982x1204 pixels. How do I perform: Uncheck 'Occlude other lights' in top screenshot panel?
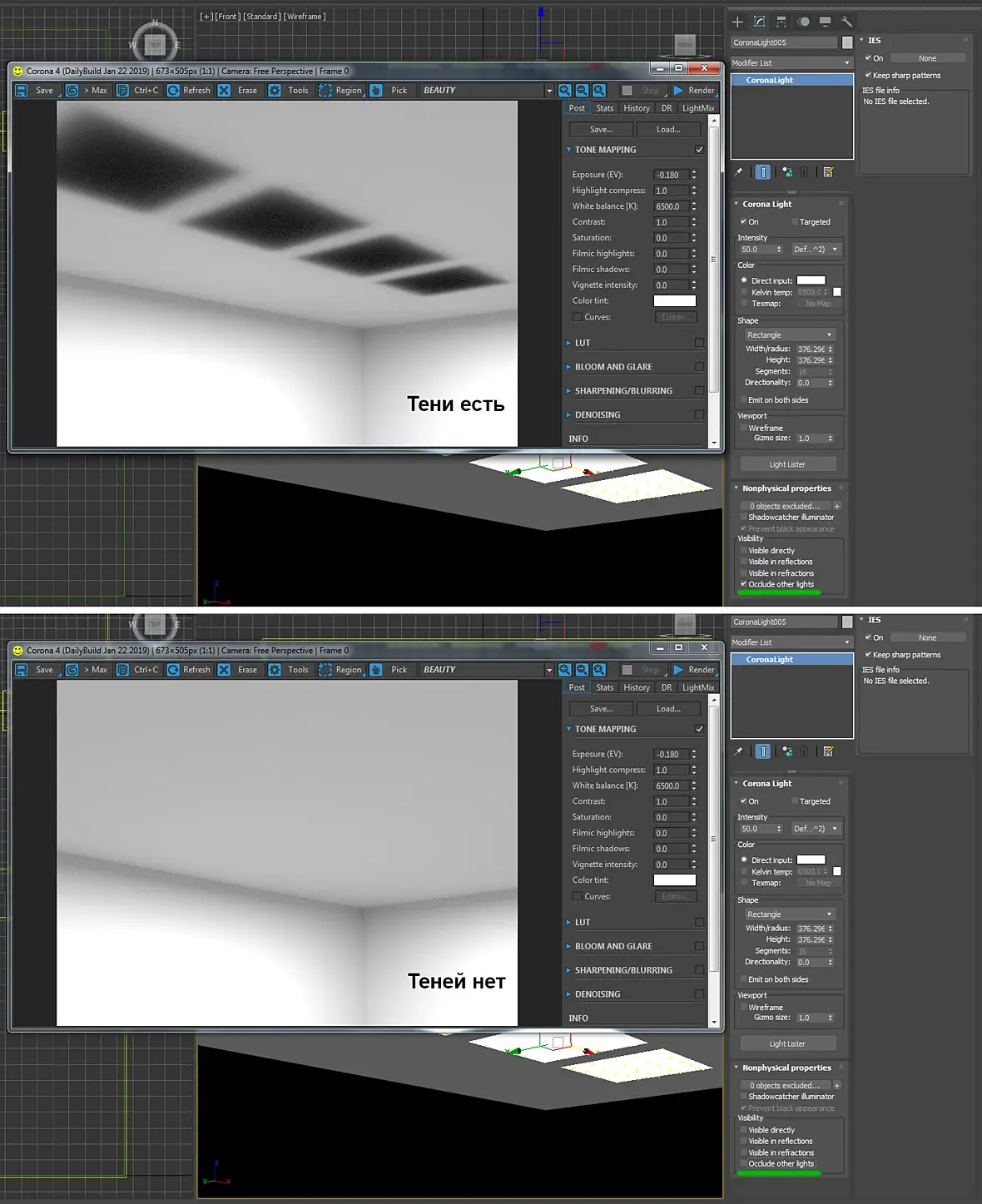pyautogui.click(x=743, y=584)
